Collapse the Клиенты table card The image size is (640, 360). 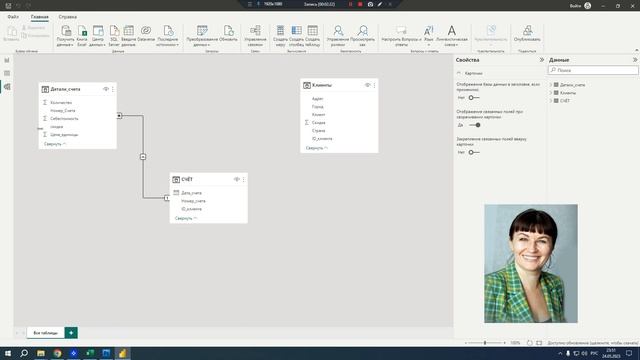(x=317, y=148)
